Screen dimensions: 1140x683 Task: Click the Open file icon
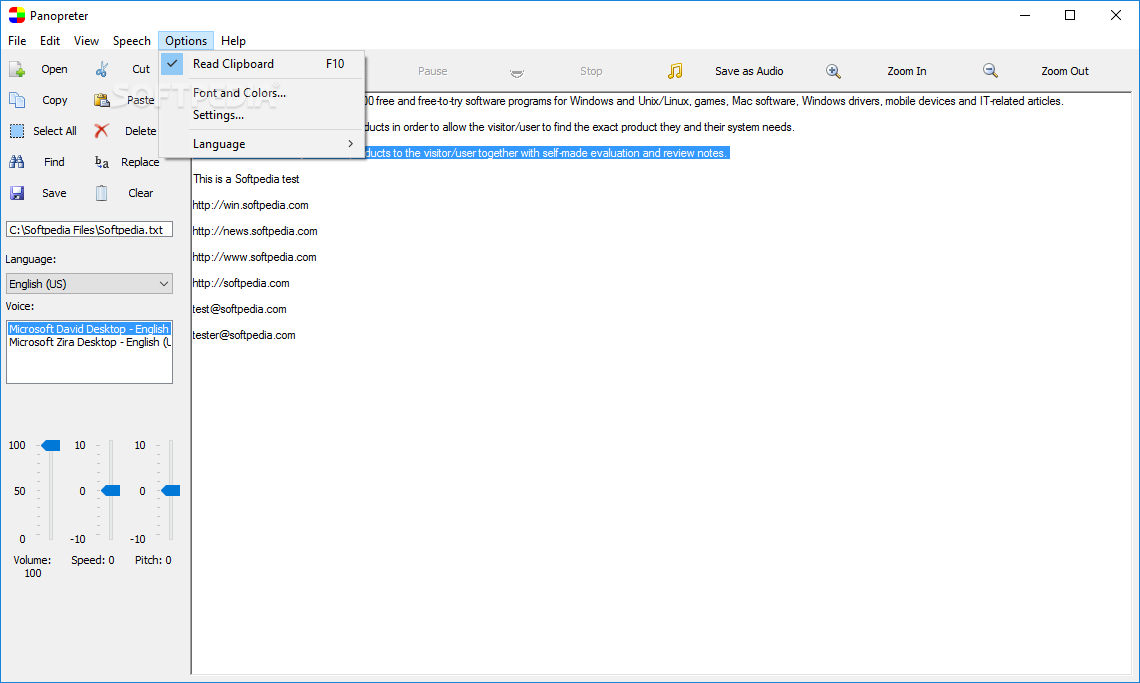[17, 69]
